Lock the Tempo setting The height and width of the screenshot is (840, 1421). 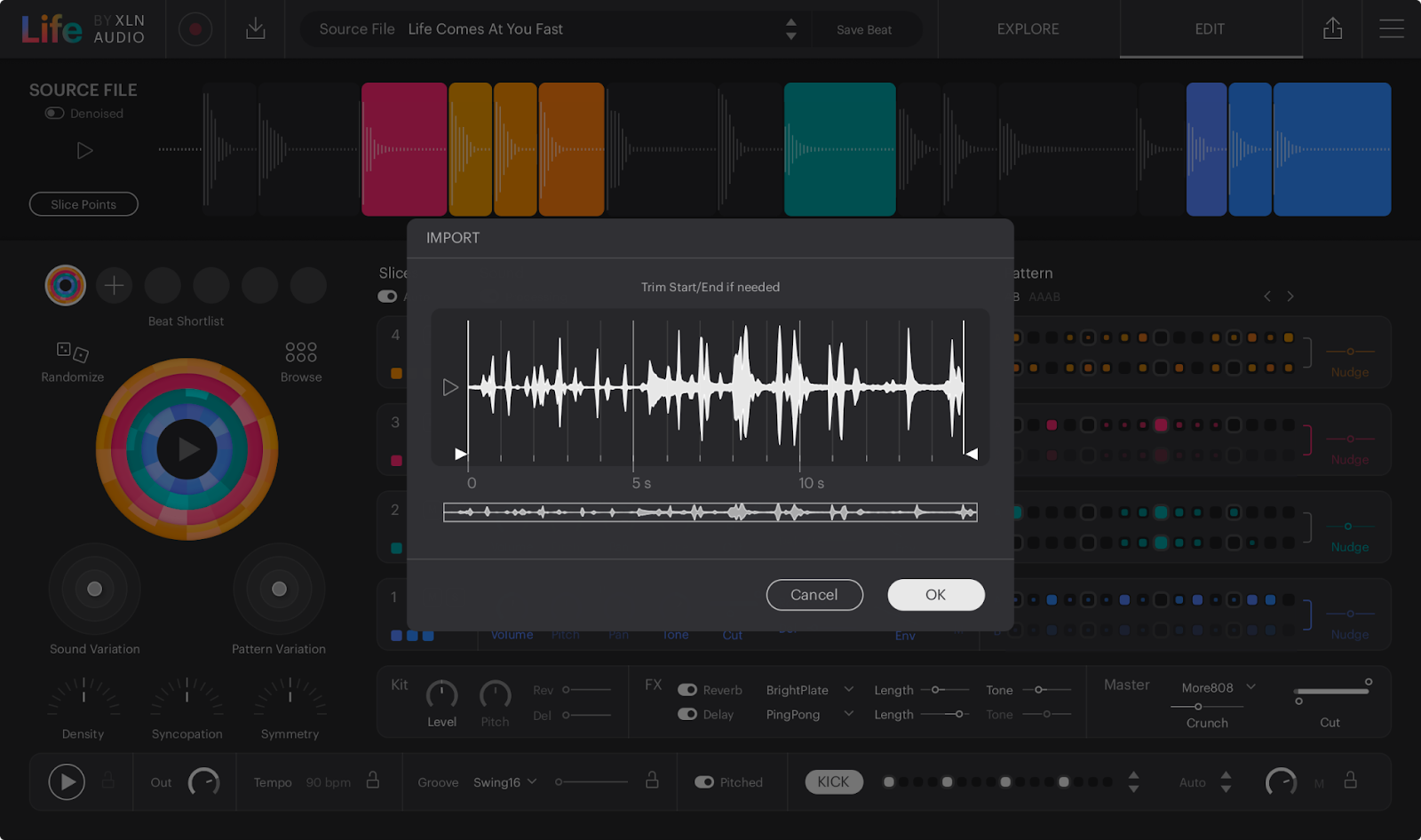click(373, 781)
